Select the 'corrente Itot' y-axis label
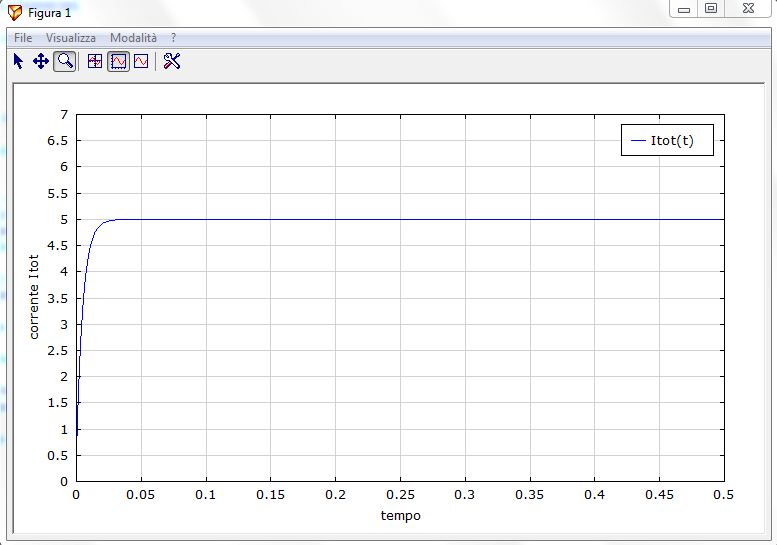This screenshot has width=777, height=545. pos(34,297)
